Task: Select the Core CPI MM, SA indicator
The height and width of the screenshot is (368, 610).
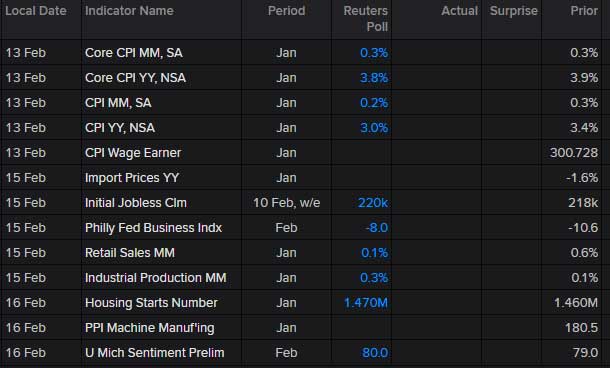Action: (133, 53)
